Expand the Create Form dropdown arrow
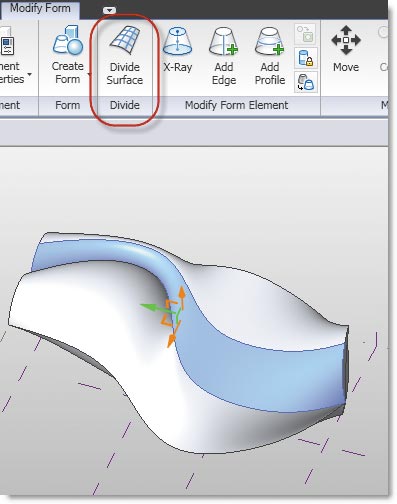 coord(89,74)
